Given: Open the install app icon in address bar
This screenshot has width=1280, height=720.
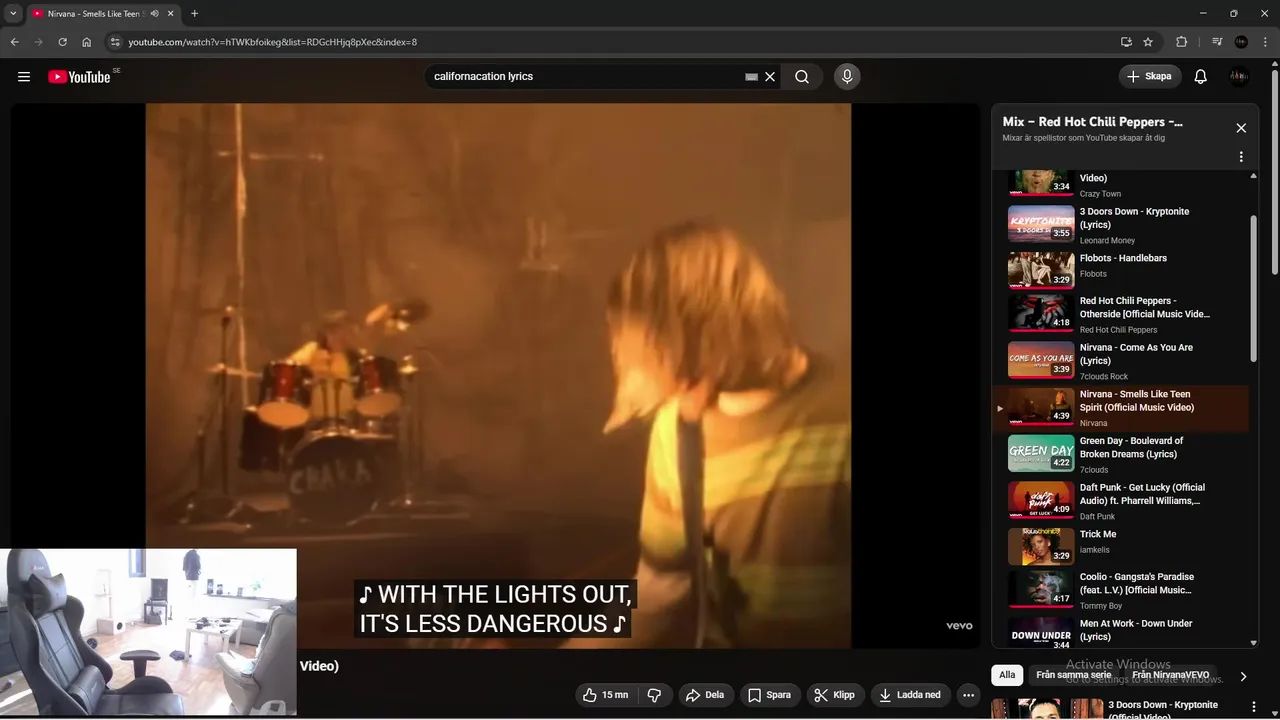Looking at the screenshot, I should pyautogui.click(x=1126, y=42).
